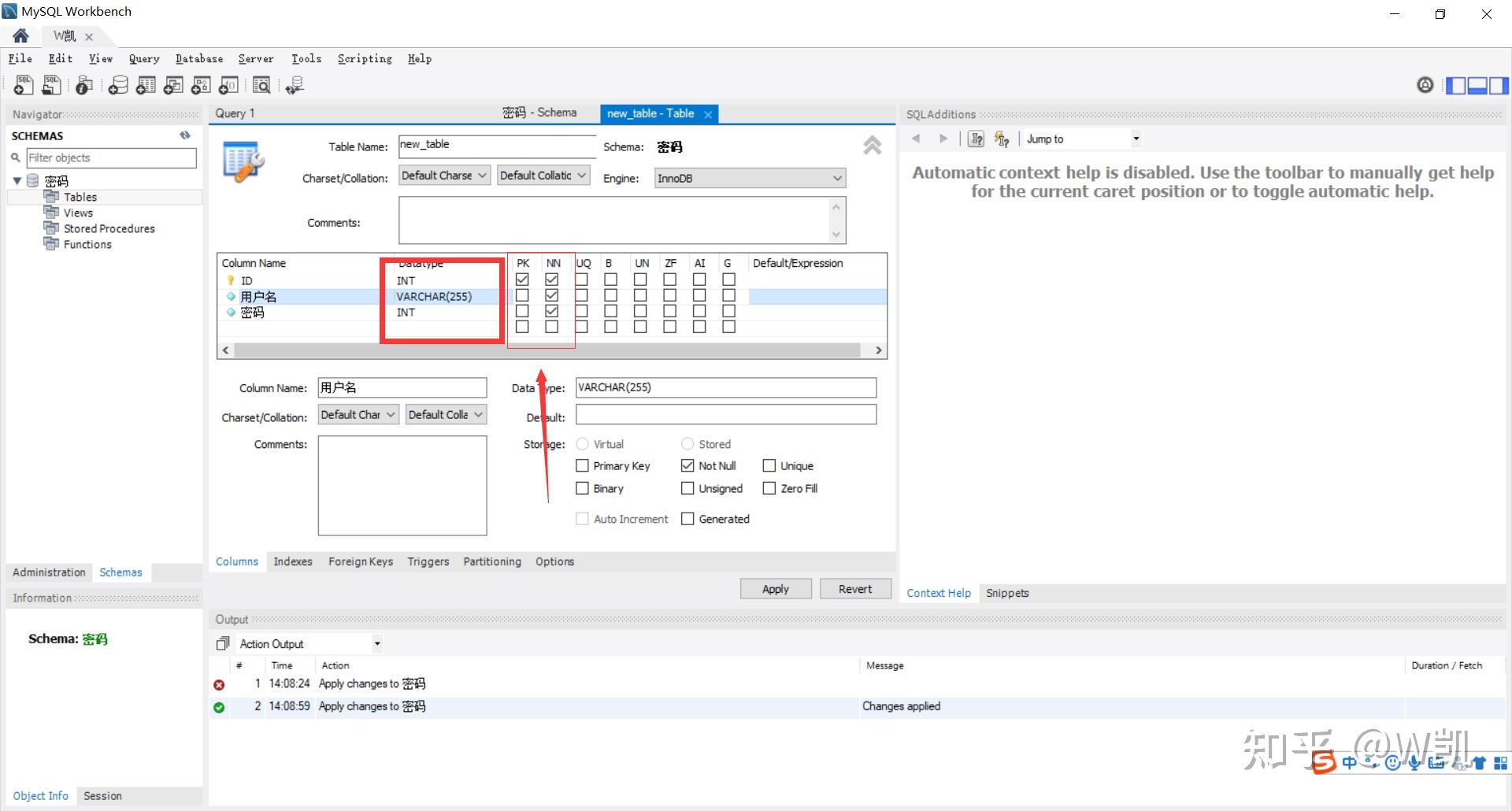Collapse the table header with double-chevron icon
The image size is (1512, 811).
pyautogui.click(x=872, y=146)
